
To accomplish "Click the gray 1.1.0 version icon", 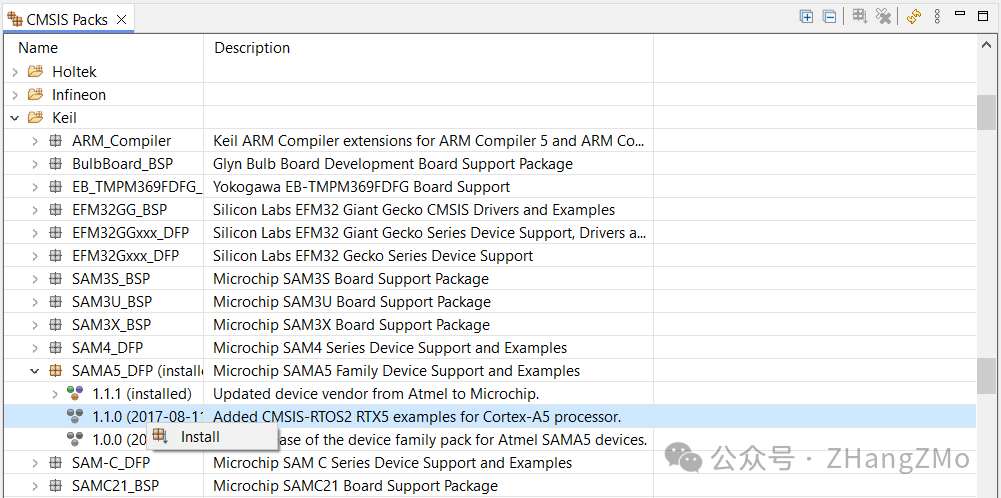I will click(75, 417).
